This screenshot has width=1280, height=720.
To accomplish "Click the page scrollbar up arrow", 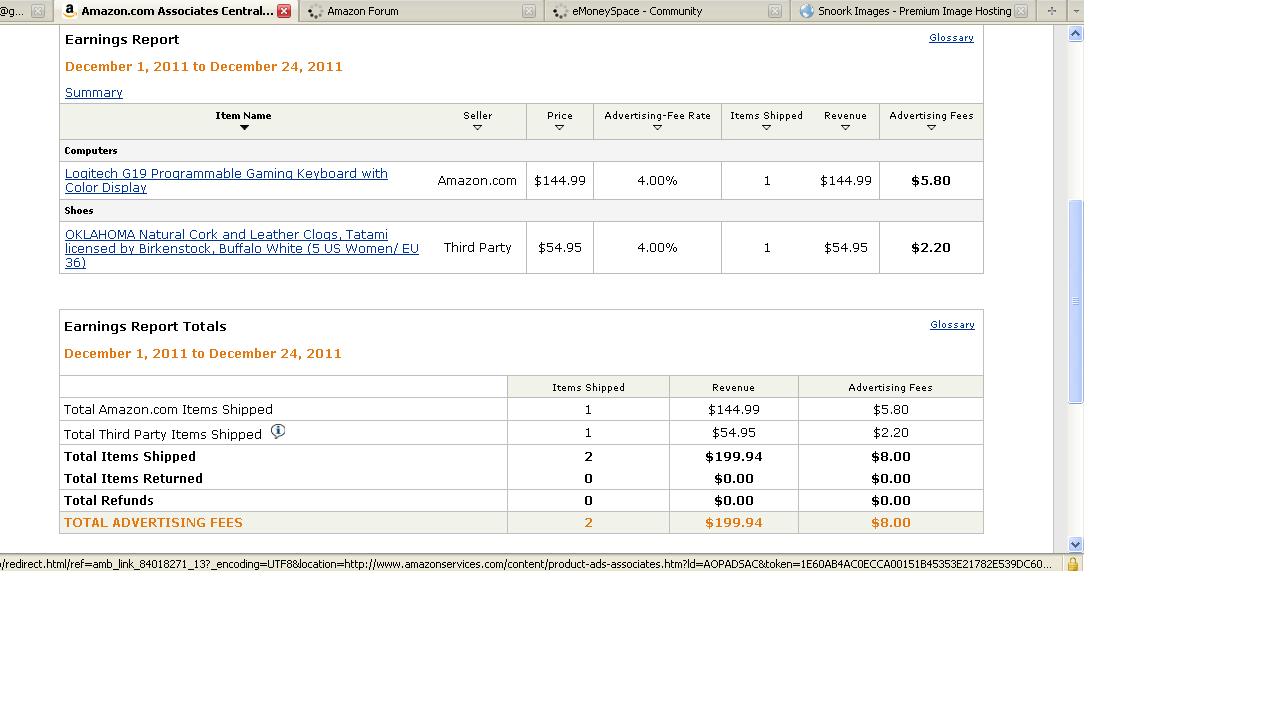I will (x=1076, y=34).
